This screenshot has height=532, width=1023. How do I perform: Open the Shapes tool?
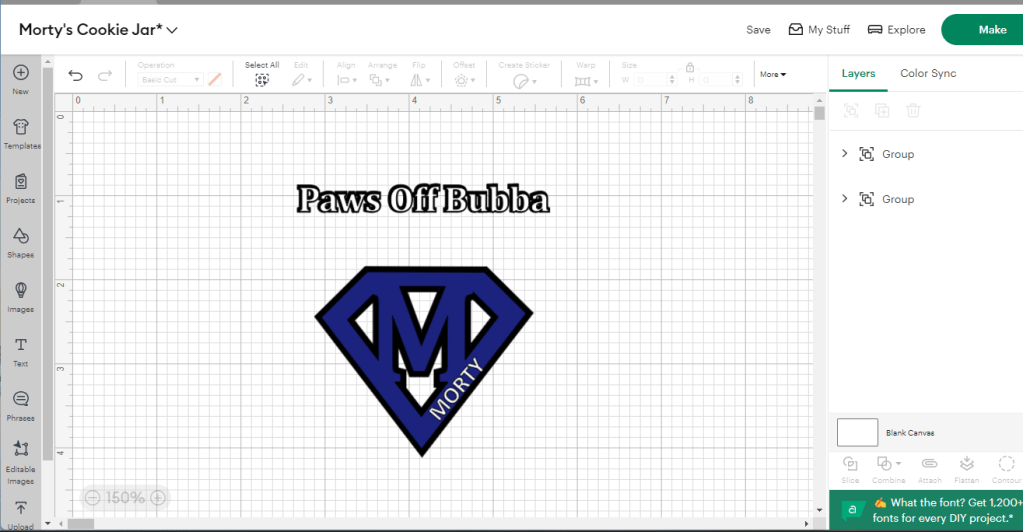tap(20, 241)
